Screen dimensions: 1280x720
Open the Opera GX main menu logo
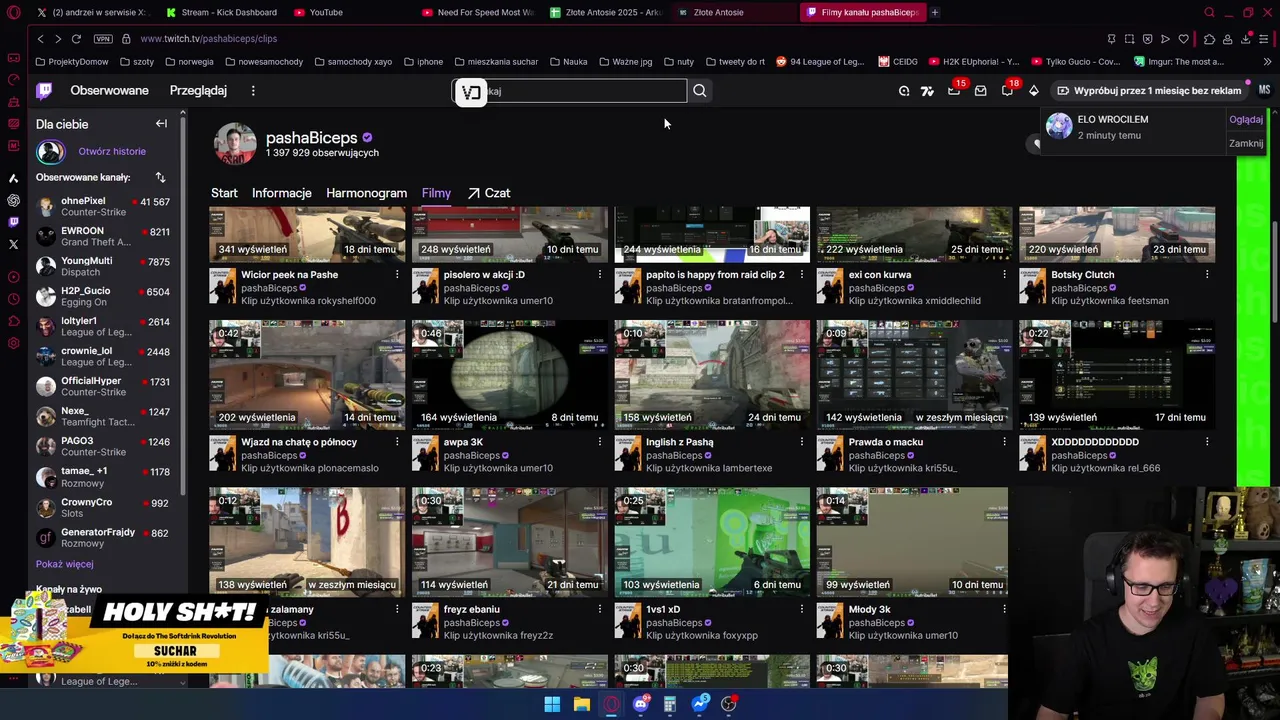click(13, 12)
